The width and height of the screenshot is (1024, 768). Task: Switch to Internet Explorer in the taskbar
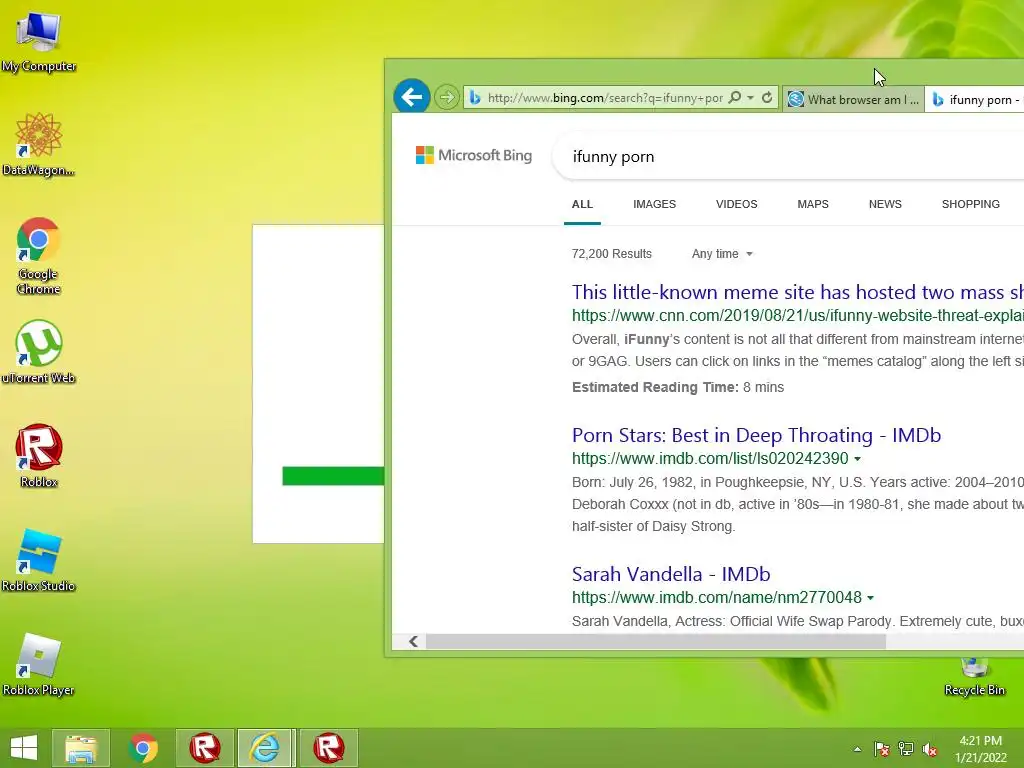265,748
